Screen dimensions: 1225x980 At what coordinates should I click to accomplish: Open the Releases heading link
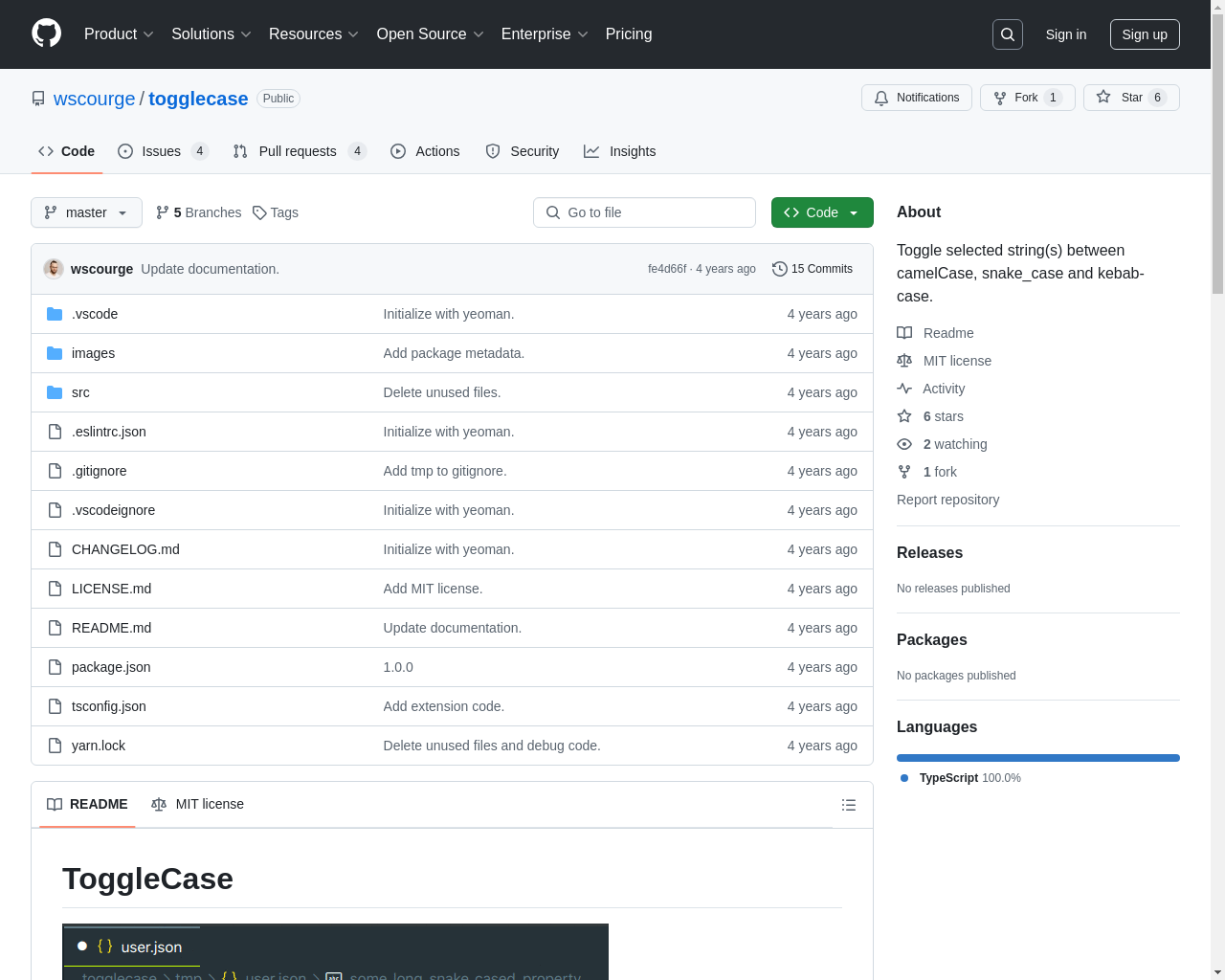coord(929,553)
